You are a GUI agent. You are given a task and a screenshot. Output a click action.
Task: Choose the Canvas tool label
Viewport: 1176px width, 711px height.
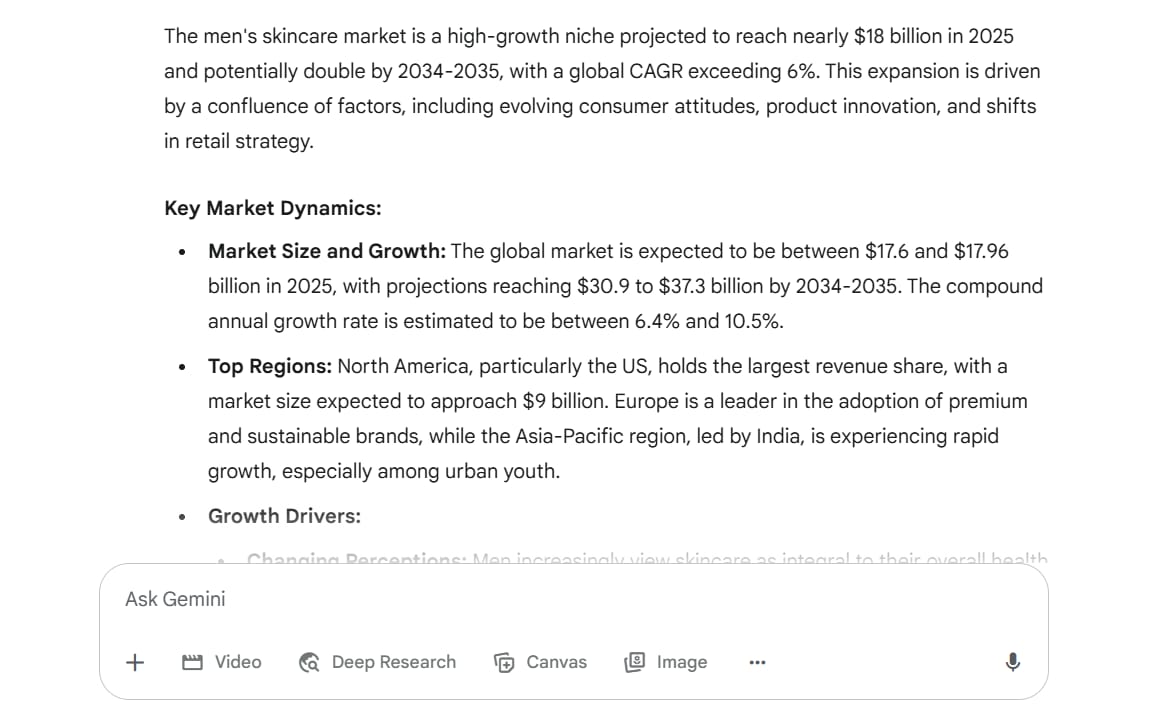pos(556,662)
